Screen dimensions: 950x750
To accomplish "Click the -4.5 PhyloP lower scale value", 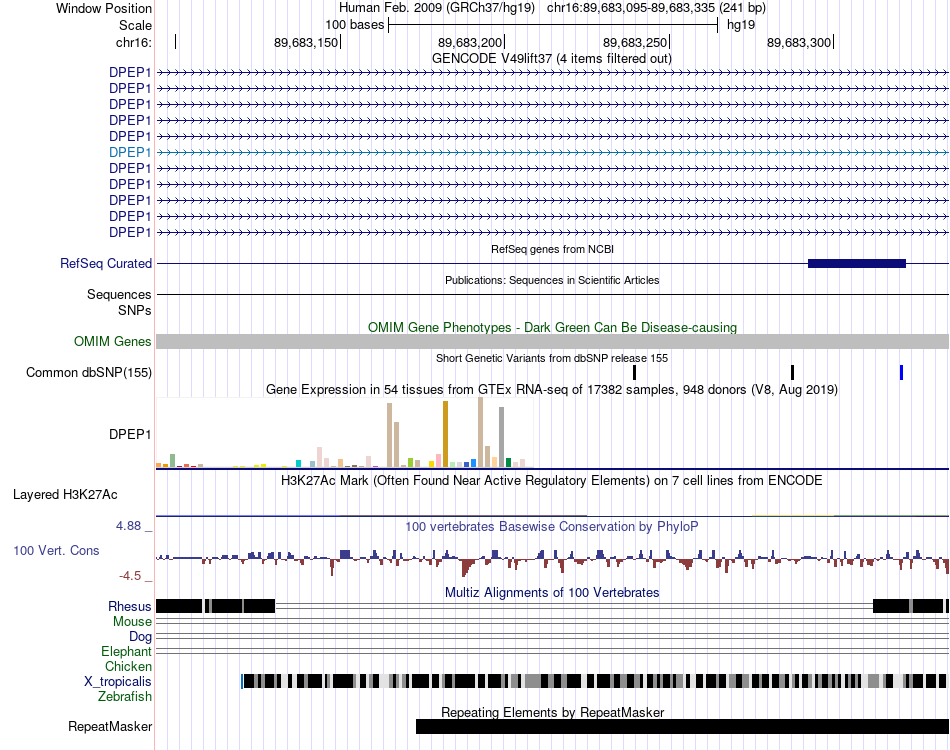I will pyautogui.click(x=130, y=576).
